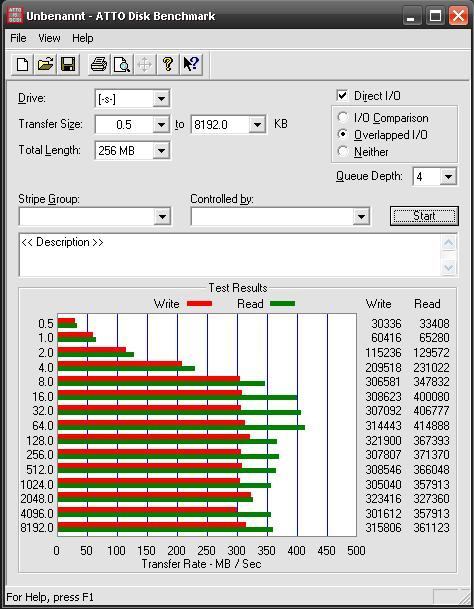474x609 pixels.
Task: Open a saved benchmark file icon
Action: (x=45, y=64)
